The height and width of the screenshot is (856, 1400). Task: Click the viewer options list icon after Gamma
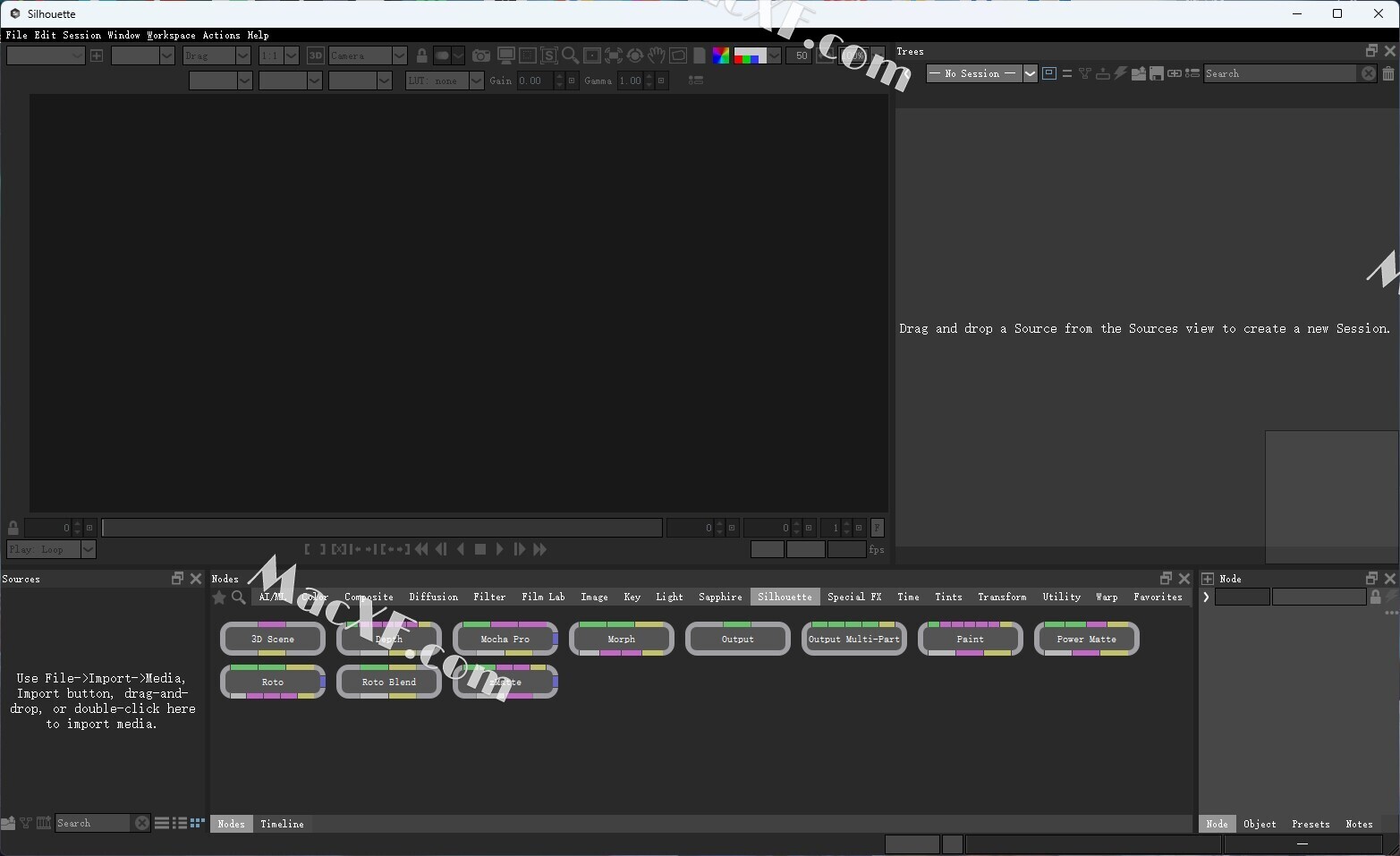click(696, 81)
